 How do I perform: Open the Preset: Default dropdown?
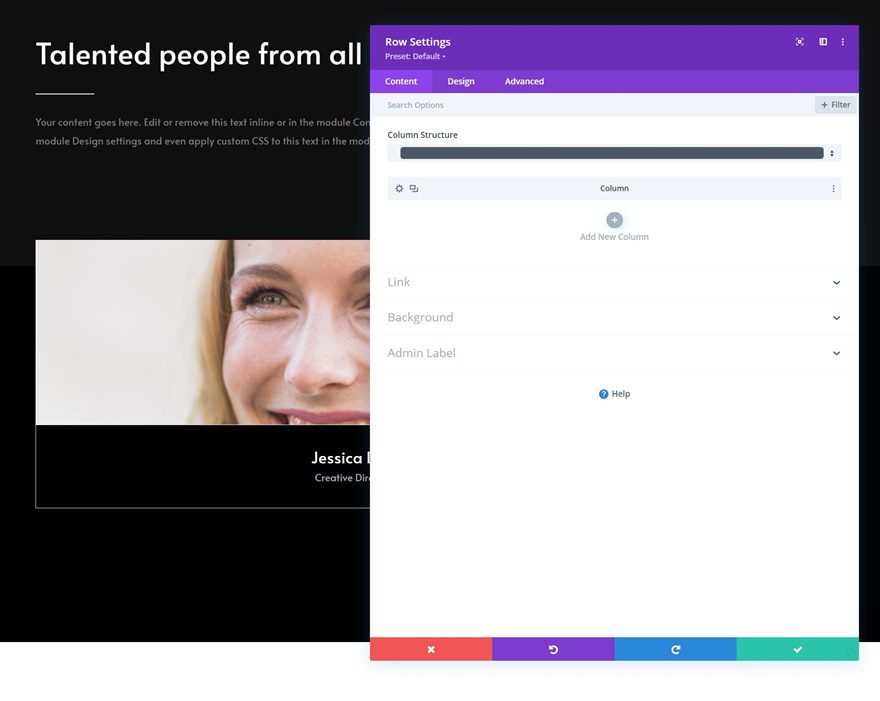pos(413,56)
